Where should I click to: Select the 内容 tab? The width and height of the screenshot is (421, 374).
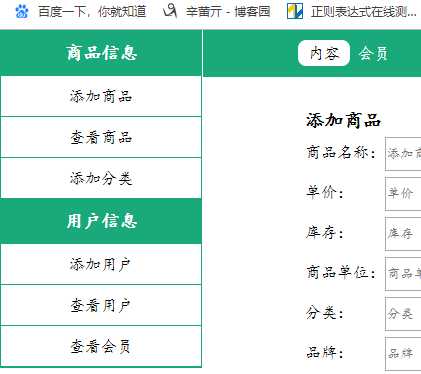tap(324, 53)
